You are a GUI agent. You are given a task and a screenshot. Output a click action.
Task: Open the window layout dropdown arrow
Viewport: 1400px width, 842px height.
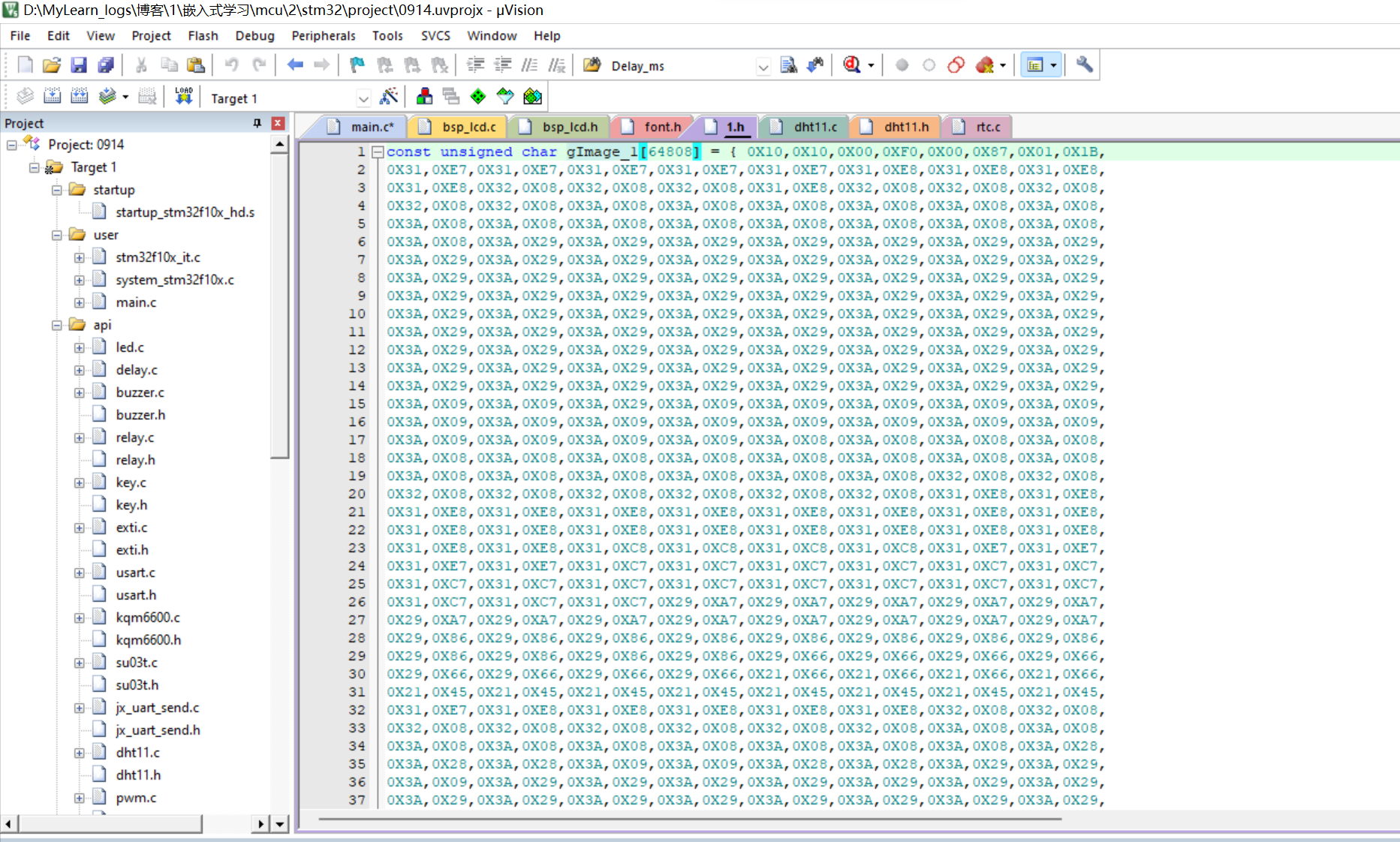[1053, 66]
